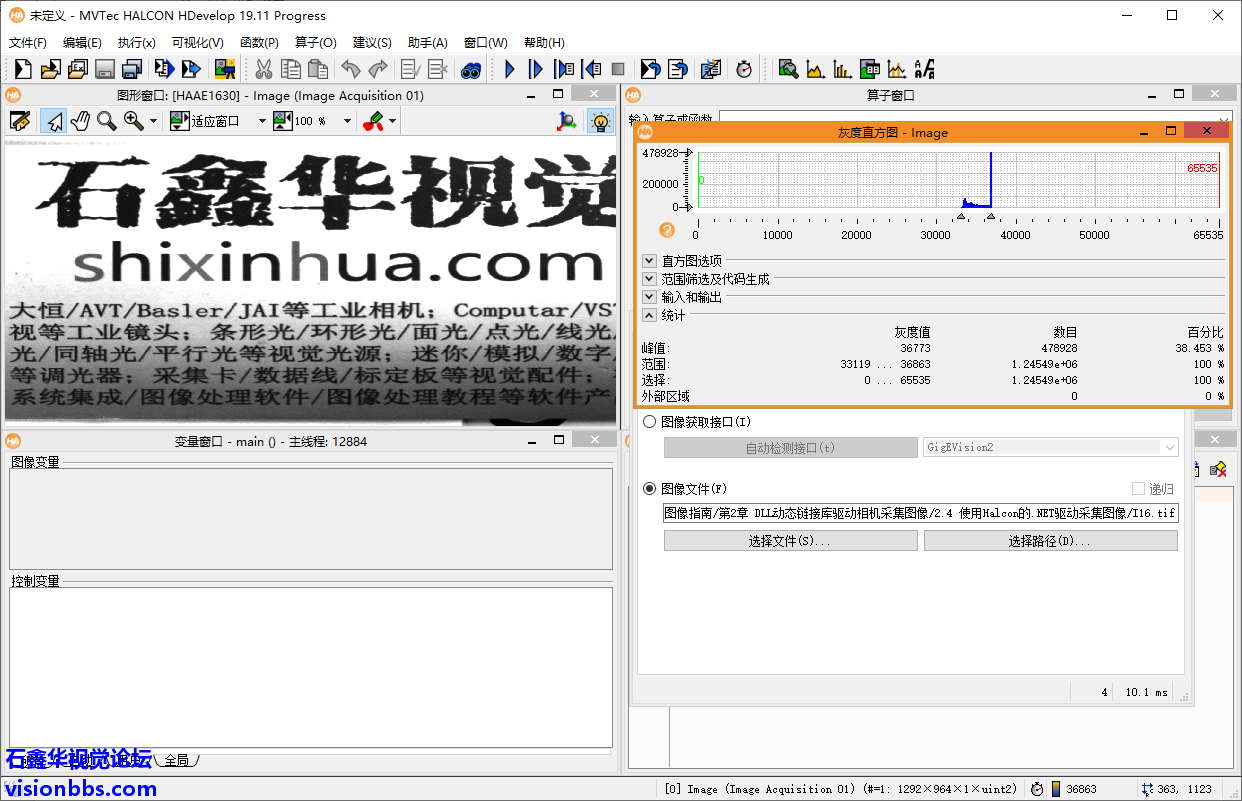Save the program using the floppy disk icon
The width and height of the screenshot is (1242, 801).
pos(104,69)
